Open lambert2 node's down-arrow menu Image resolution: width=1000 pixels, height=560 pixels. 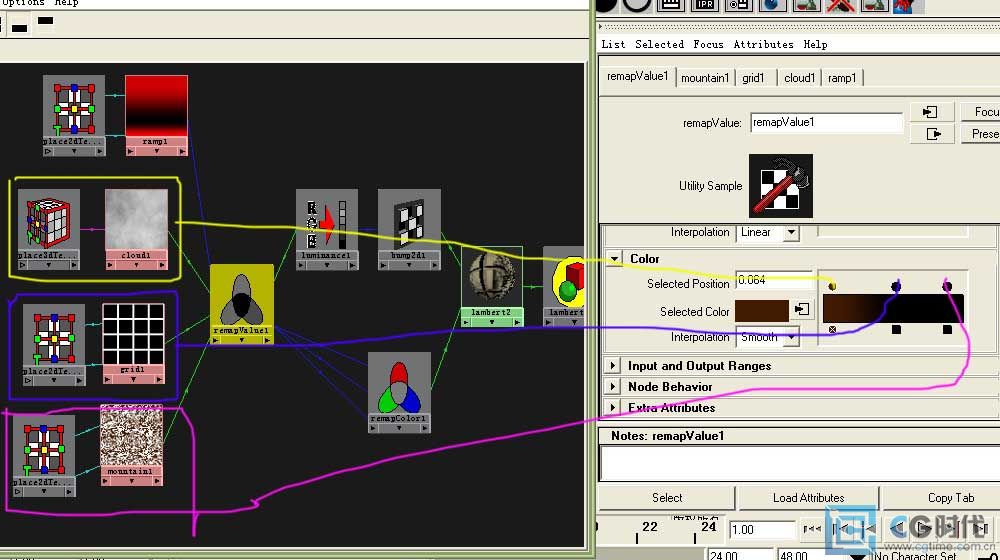point(492,322)
